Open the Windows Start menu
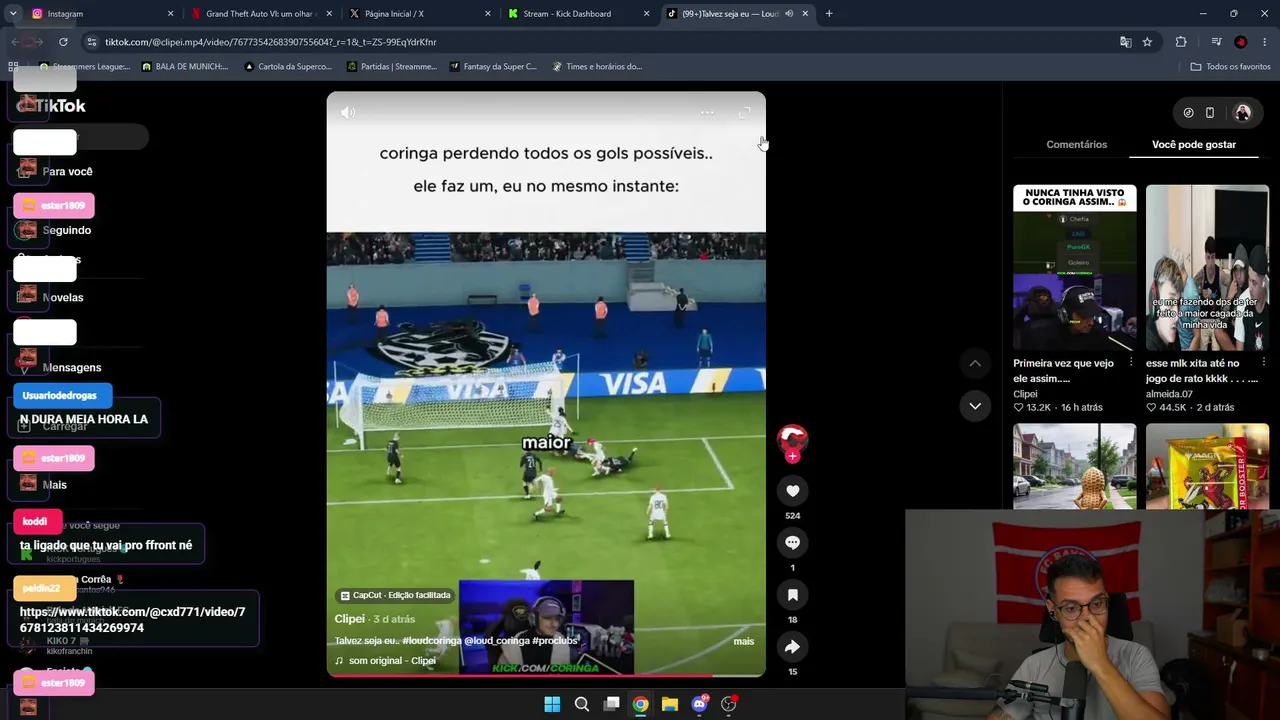The image size is (1280, 720). (x=552, y=704)
